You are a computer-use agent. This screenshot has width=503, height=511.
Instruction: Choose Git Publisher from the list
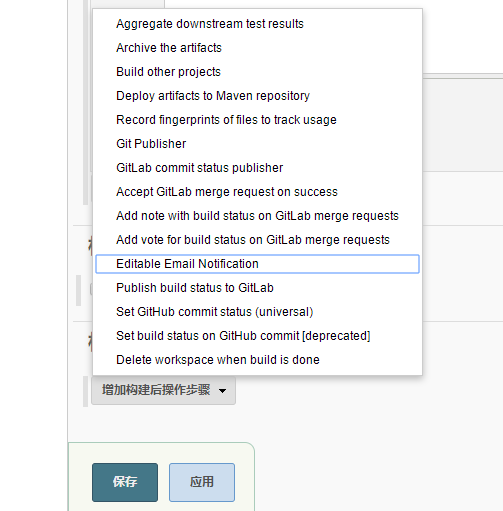click(x=257, y=144)
